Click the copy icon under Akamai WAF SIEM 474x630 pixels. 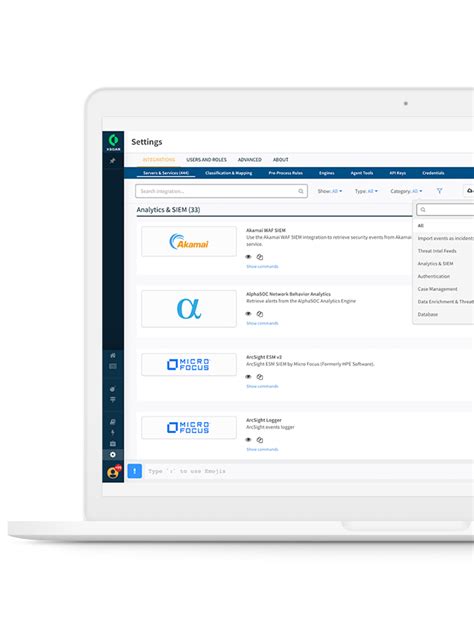tap(260, 257)
